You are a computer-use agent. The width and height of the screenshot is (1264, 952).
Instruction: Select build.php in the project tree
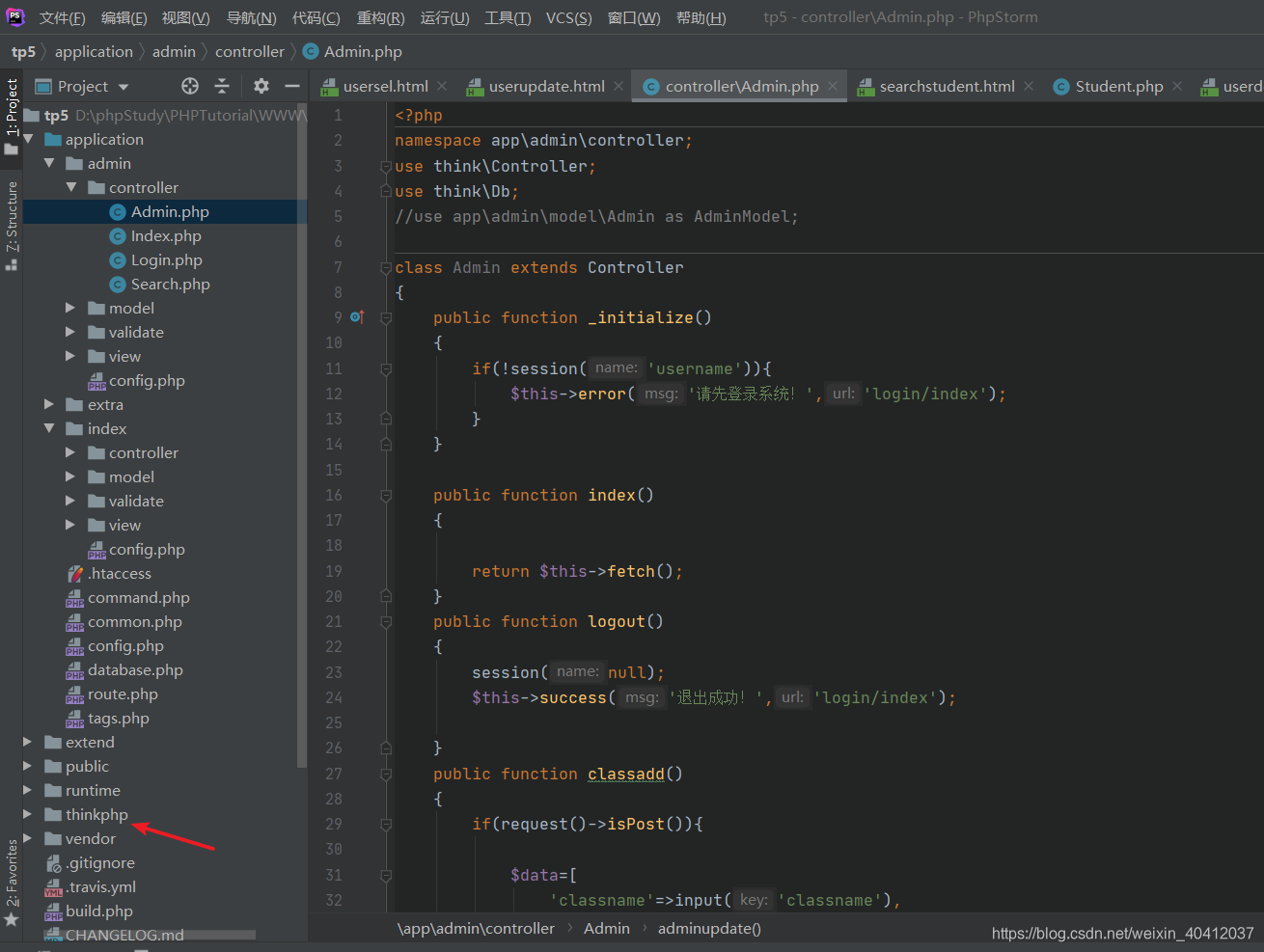99,911
